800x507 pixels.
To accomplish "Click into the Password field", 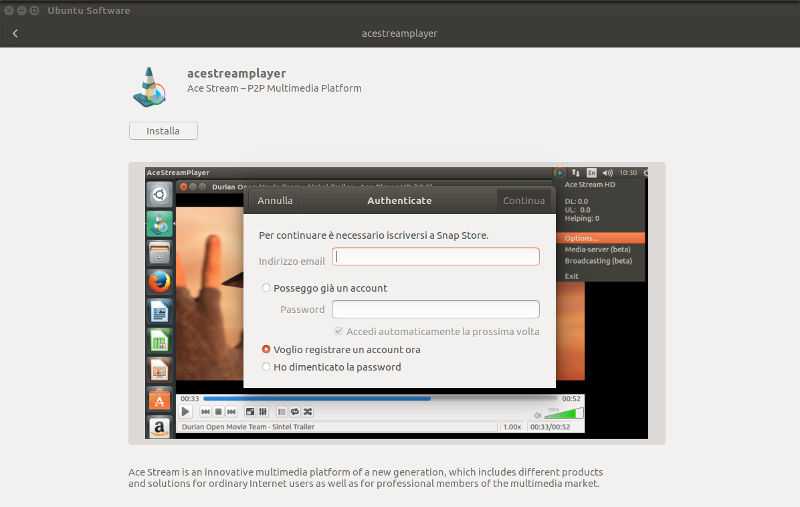I will [x=436, y=310].
